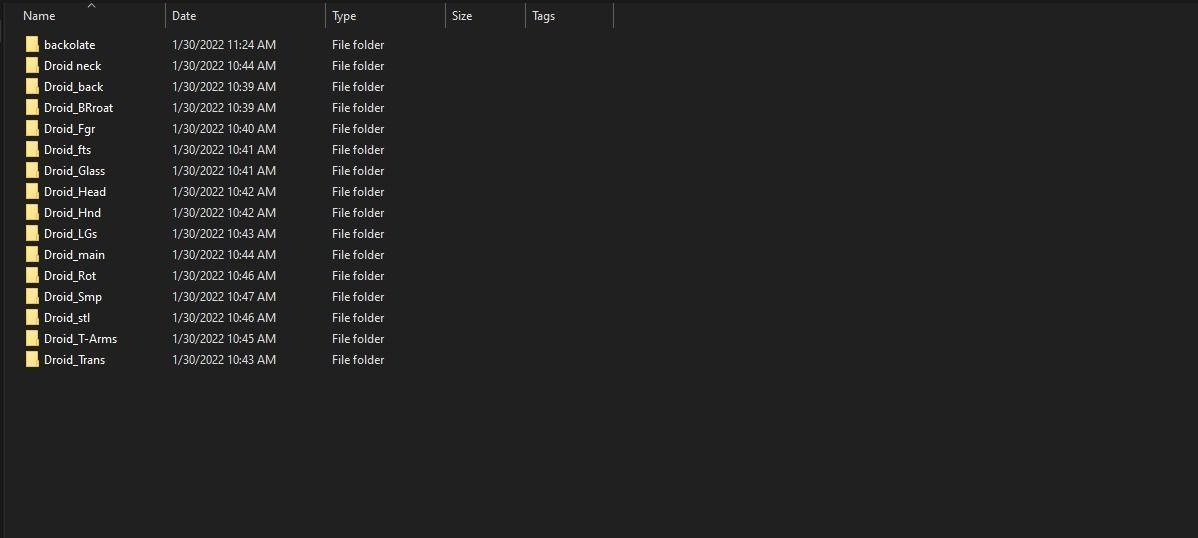Click the 'Droid_Head' folder name
1198x538 pixels.
[75, 192]
